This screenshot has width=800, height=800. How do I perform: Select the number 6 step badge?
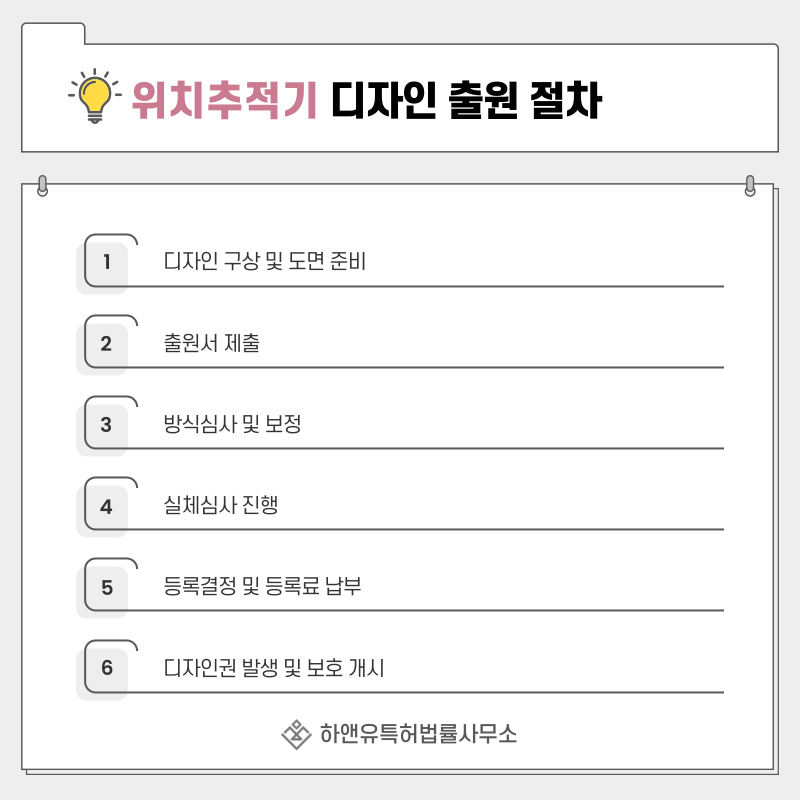(106, 668)
